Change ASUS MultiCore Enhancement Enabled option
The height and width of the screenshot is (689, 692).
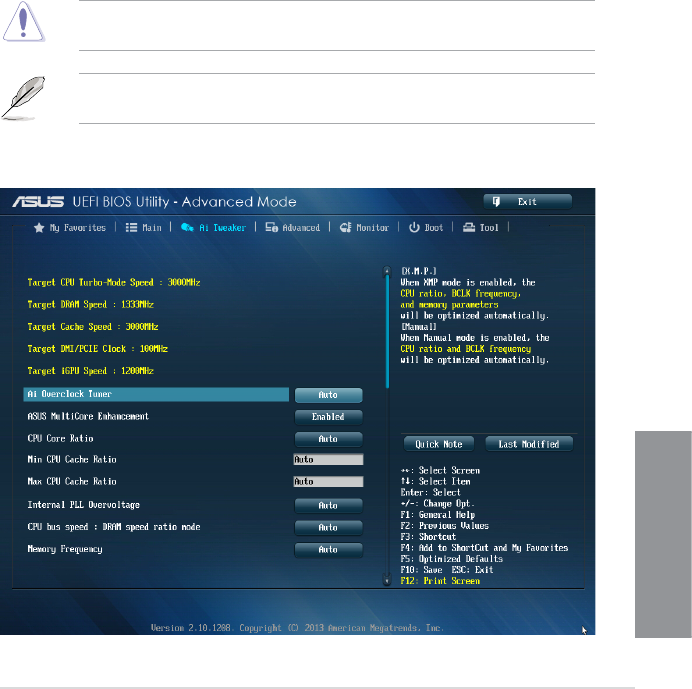[328, 417]
